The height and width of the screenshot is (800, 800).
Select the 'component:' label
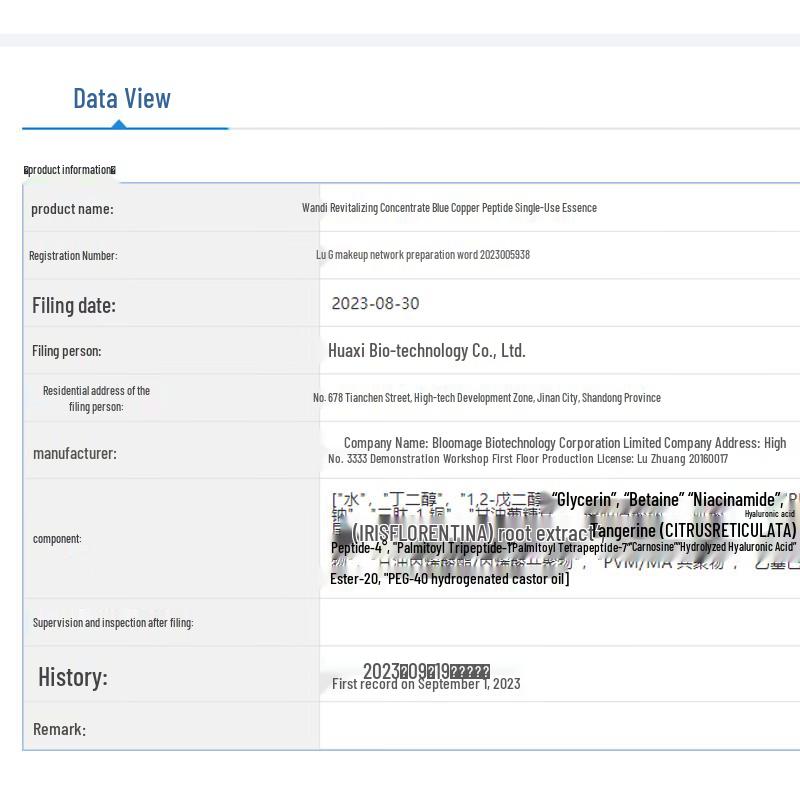tap(57, 539)
